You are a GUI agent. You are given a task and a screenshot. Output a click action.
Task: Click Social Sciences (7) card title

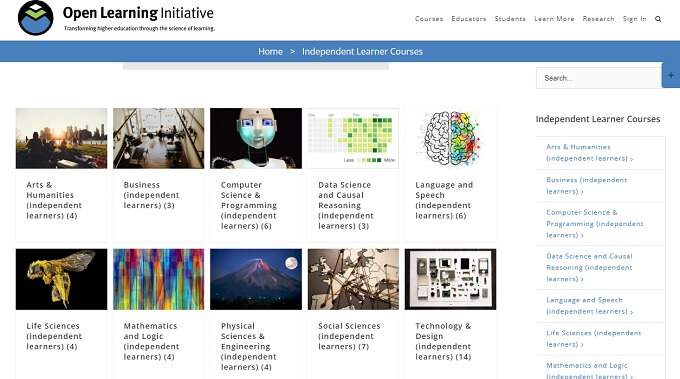(x=349, y=336)
